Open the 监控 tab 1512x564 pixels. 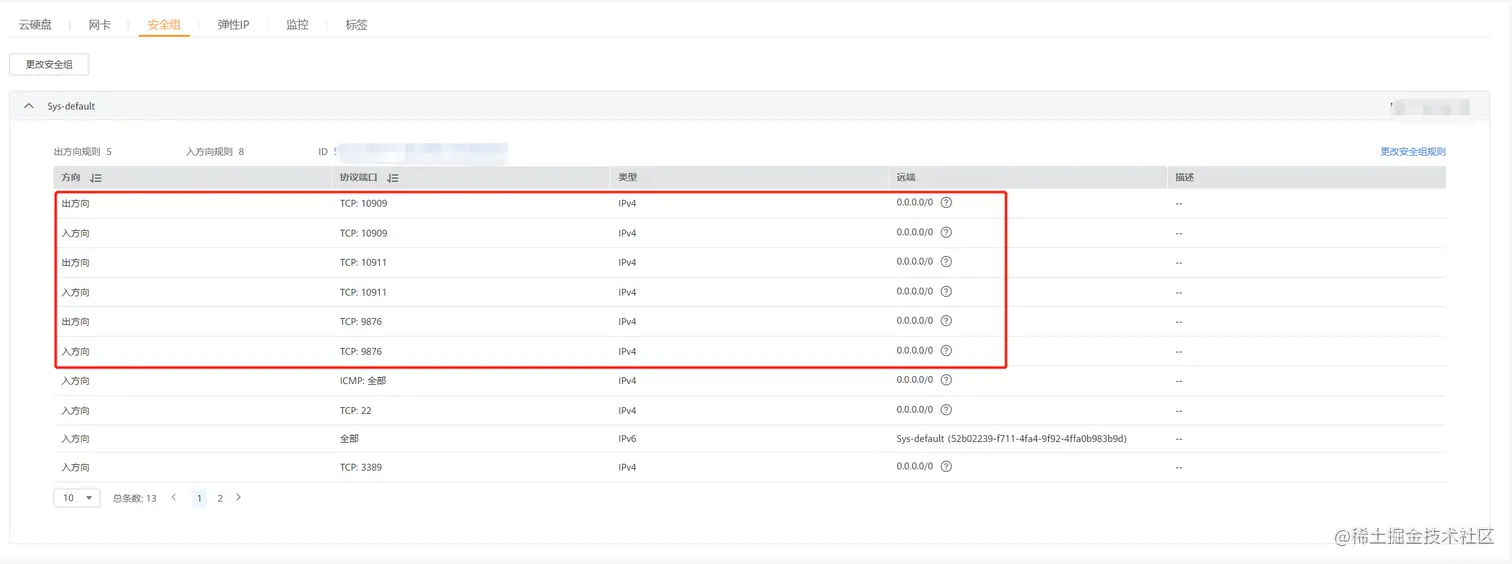pos(297,24)
